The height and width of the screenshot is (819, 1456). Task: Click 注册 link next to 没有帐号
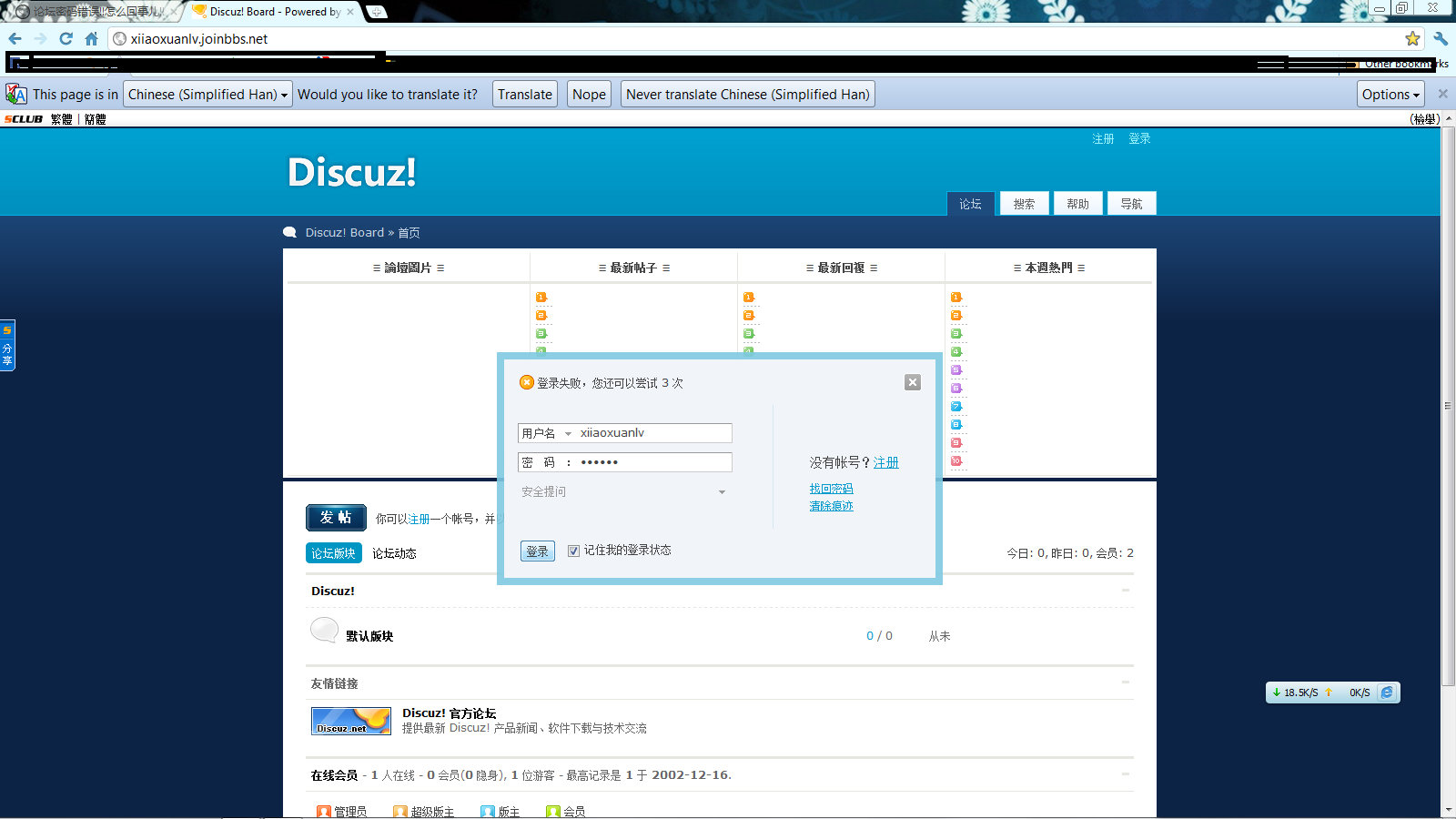tap(885, 462)
